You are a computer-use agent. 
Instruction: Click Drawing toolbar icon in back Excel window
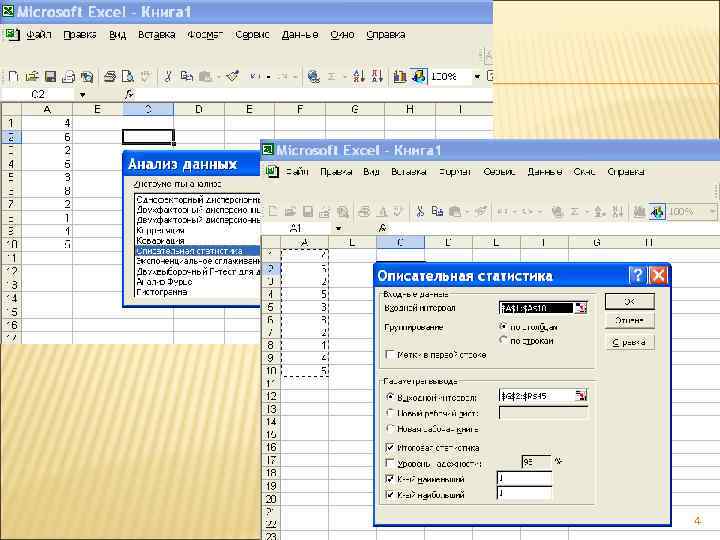point(419,76)
